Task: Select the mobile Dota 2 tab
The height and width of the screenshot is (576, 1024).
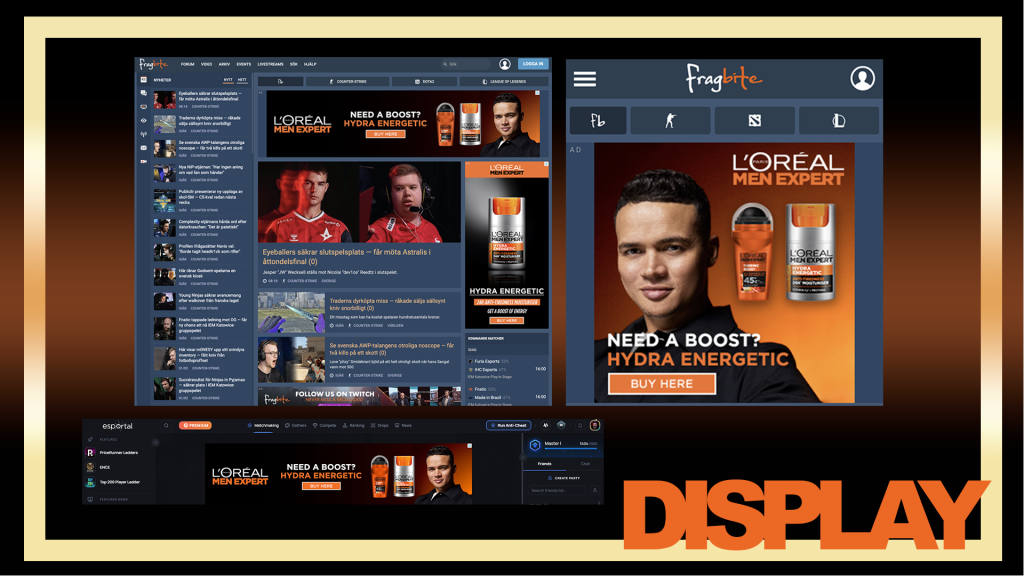Action: [x=754, y=121]
